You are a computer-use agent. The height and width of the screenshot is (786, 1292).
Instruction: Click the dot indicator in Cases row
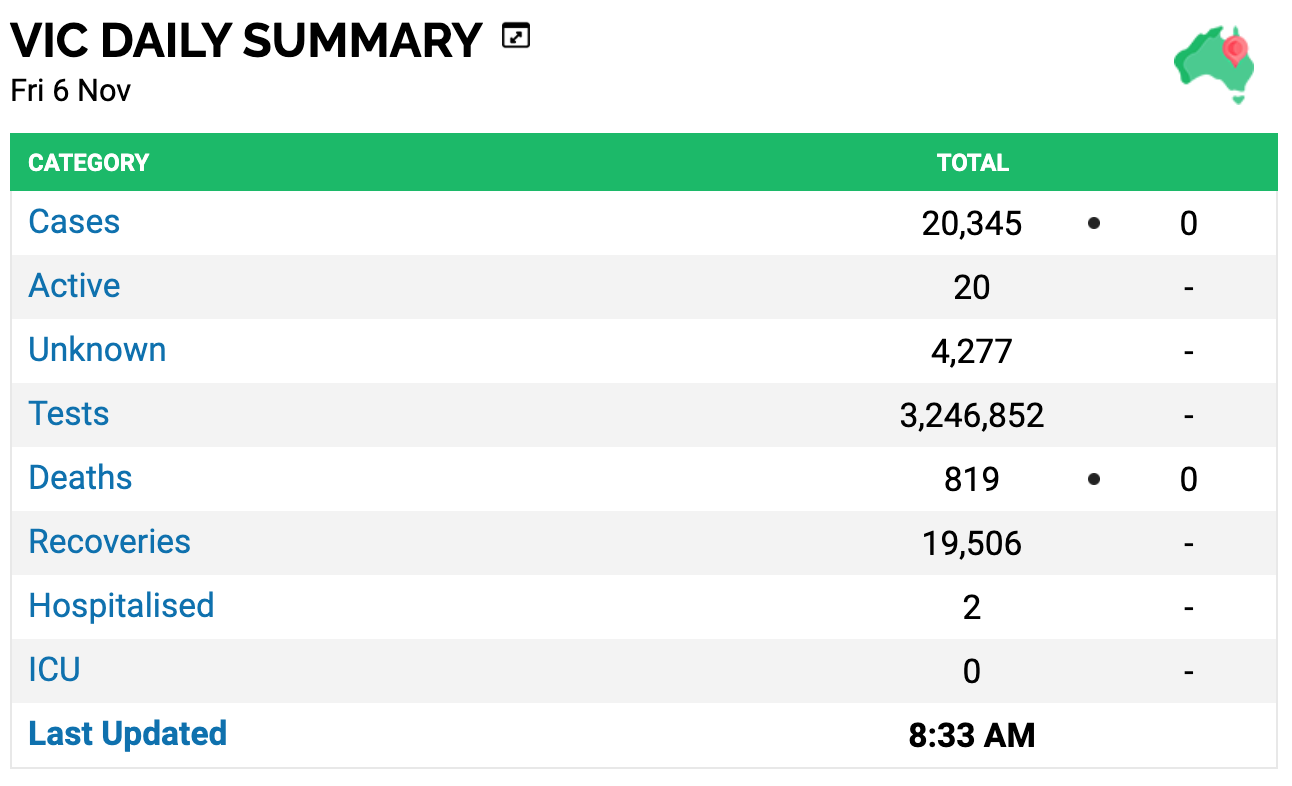(x=1094, y=223)
